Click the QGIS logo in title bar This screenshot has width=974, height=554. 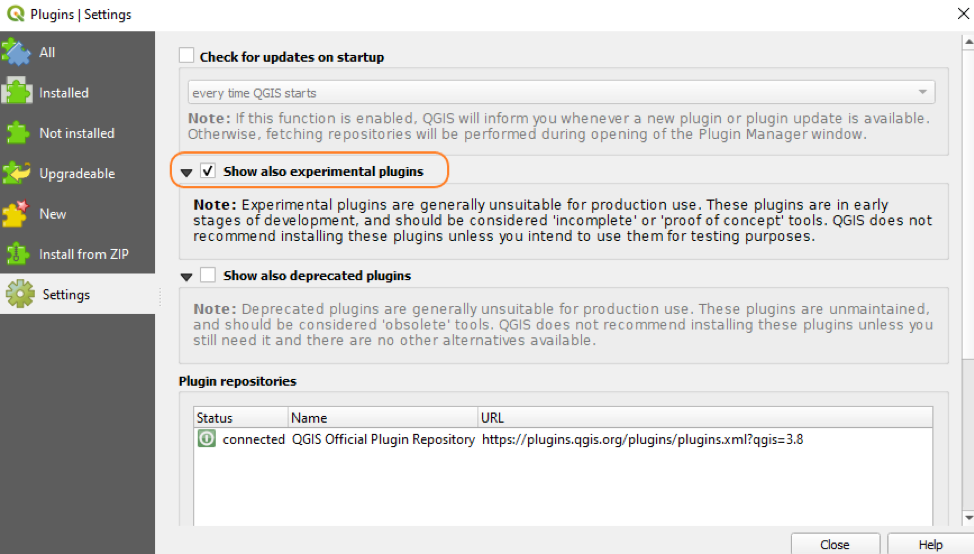[15, 14]
